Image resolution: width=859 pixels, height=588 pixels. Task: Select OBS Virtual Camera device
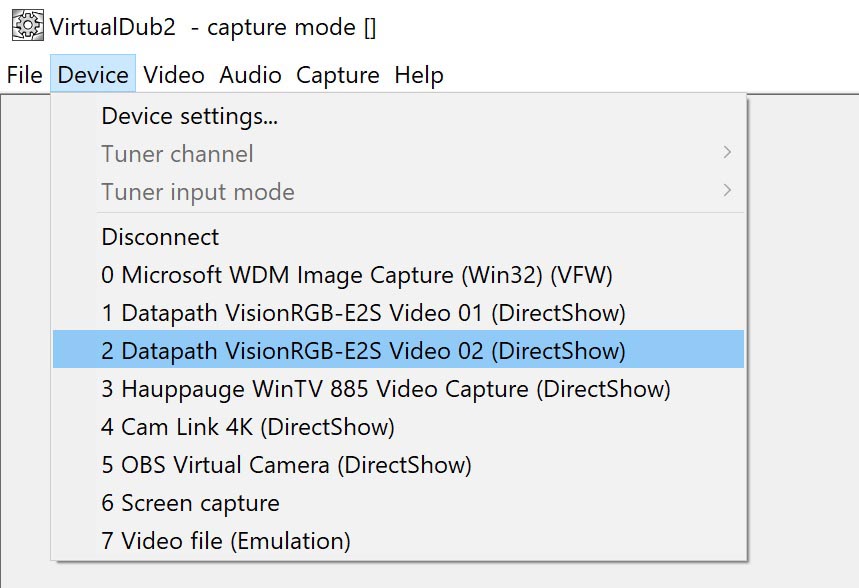[x=398, y=465]
